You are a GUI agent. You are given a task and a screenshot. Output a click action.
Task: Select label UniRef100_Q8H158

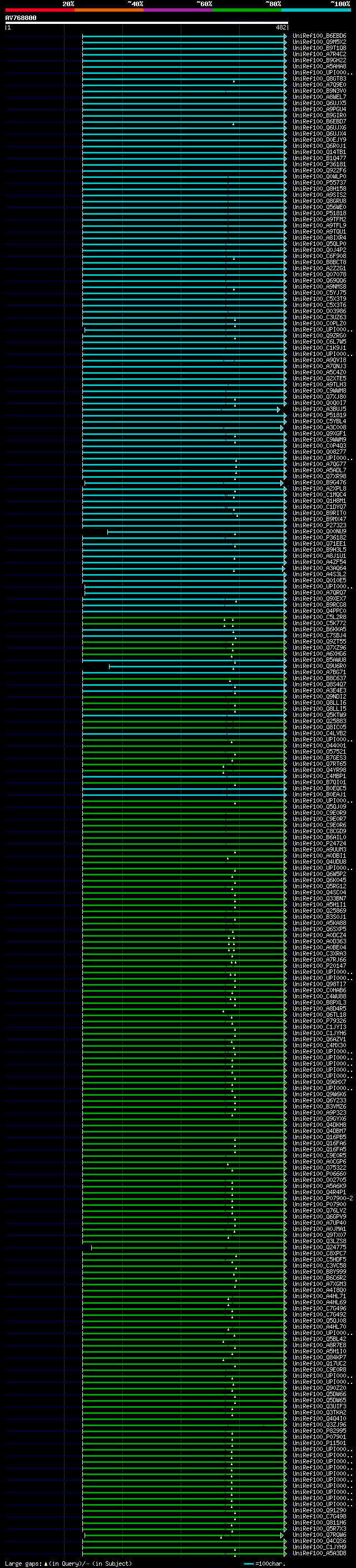pos(319,189)
